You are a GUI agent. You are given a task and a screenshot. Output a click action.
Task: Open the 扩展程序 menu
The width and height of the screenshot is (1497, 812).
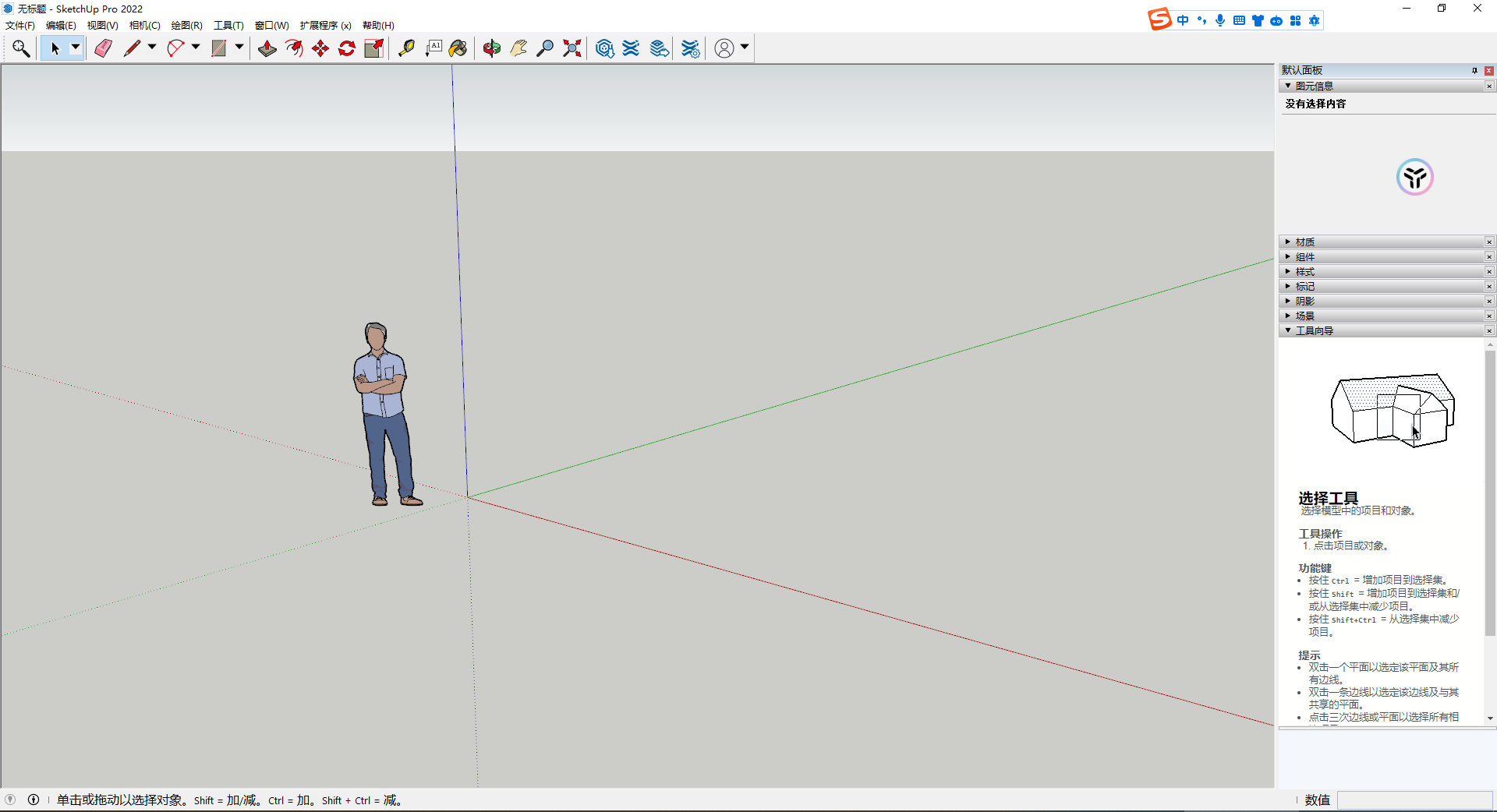325,26
